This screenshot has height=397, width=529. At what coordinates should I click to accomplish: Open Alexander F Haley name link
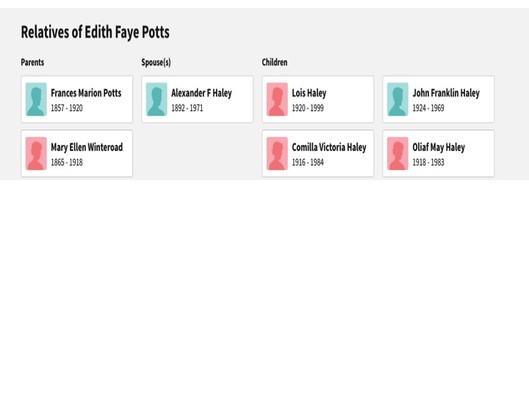coord(201,93)
